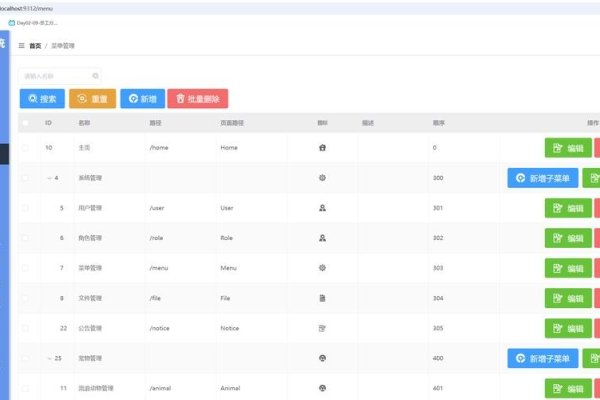The height and width of the screenshot is (400, 600).
Task: Click the gear icon in 菜单管理 row
Action: pos(322,268)
